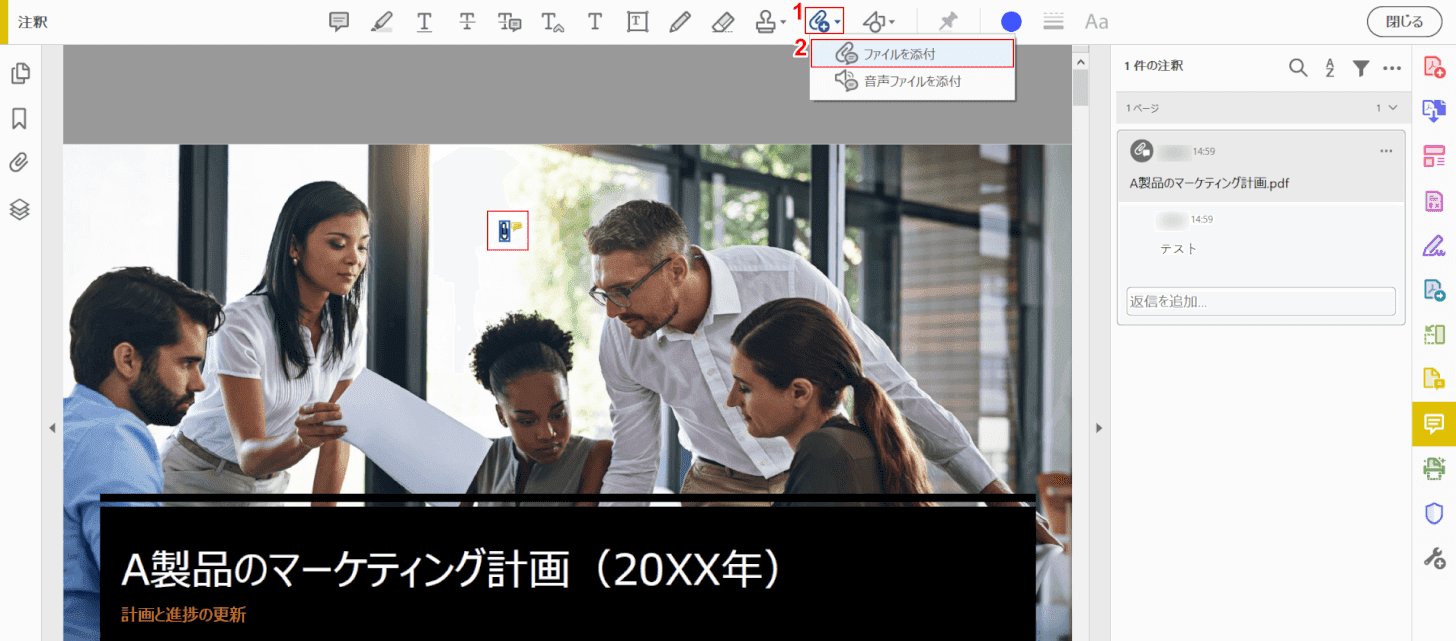Click the 返信を追加 reply field

[1261, 301]
